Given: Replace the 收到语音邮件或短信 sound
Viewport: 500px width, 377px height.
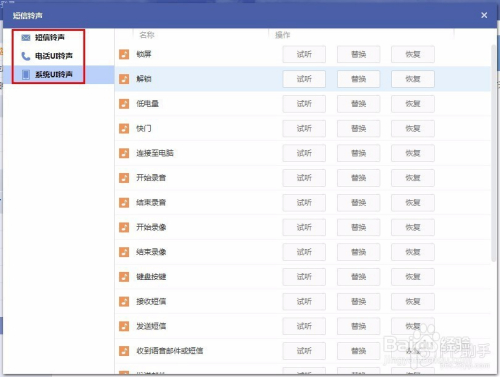Looking at the screenshot, I should pyautogui.click(x=359, y=351).
